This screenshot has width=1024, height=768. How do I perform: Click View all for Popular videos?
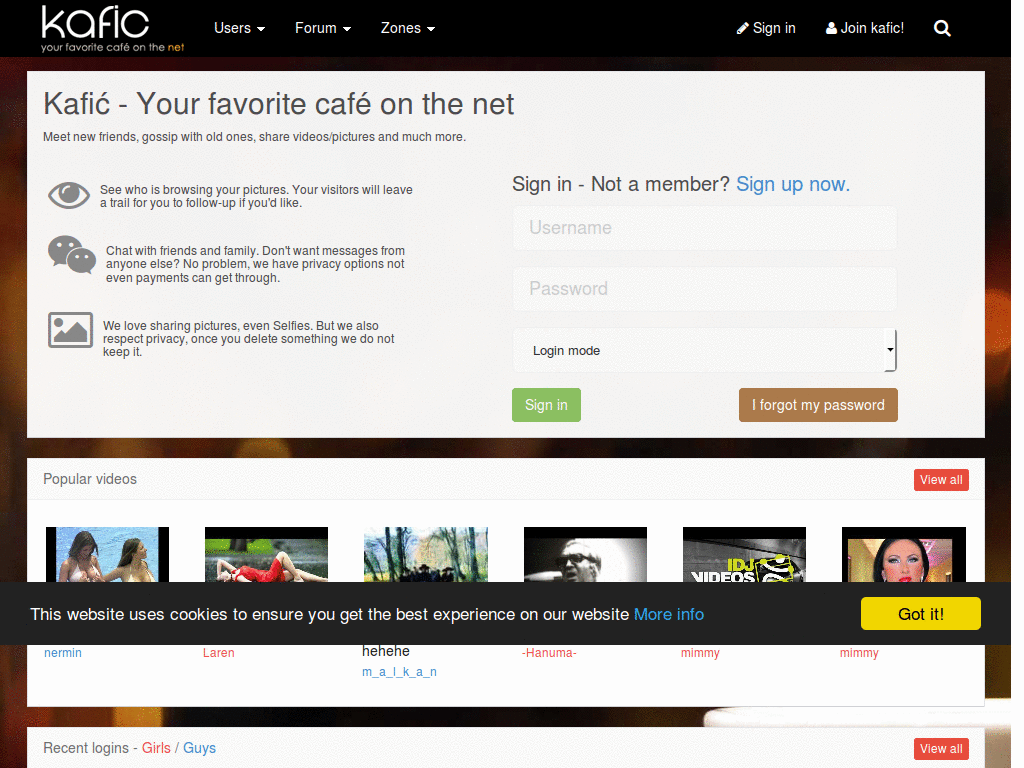pyautogui.click(x=941, y=480)
